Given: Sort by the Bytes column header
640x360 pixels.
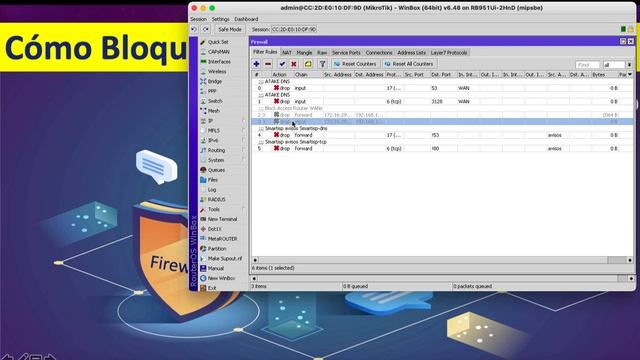Looking at the screenshot, I should tap(604, 75).
